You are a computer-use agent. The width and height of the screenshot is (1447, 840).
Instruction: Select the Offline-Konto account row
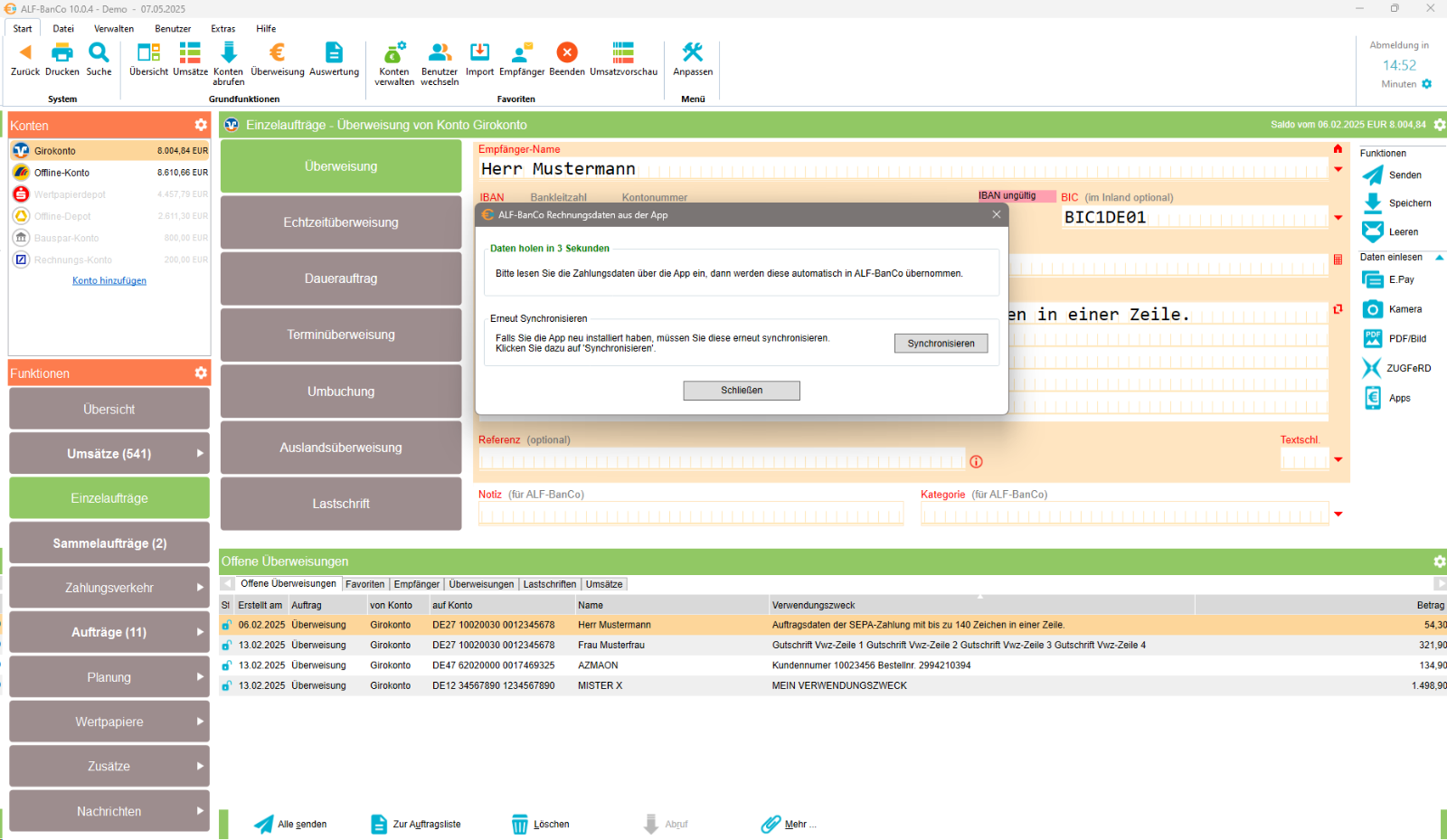click(109, 173)
